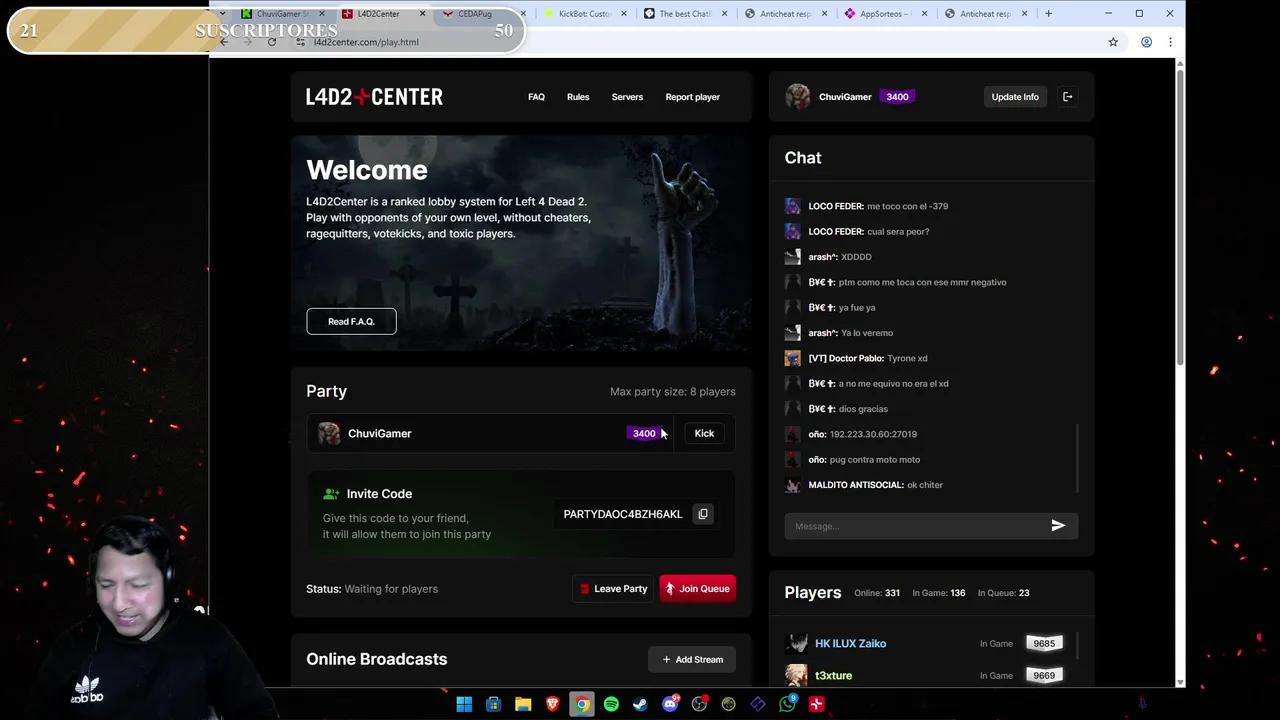Click the 9669 rating badge

coord(1043,675)
